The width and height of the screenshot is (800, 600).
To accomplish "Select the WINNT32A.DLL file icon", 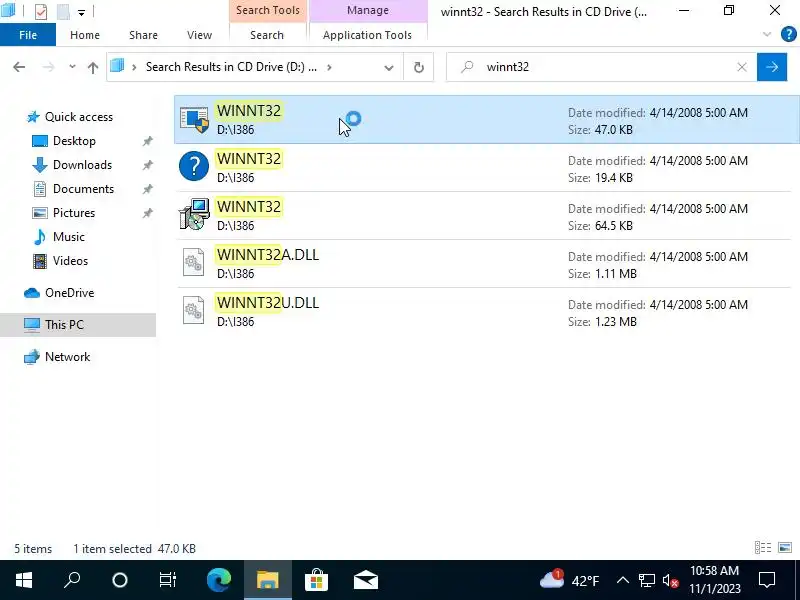I will 193,262.
